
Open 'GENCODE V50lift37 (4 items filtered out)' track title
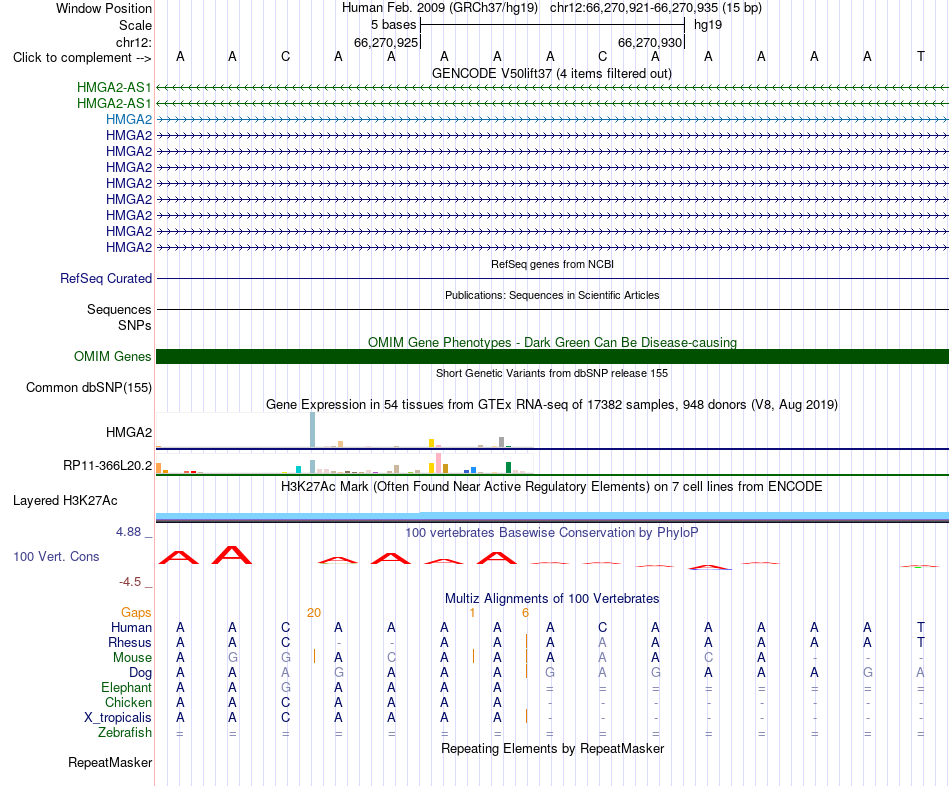pyautogui.click(x=552, y=73)
